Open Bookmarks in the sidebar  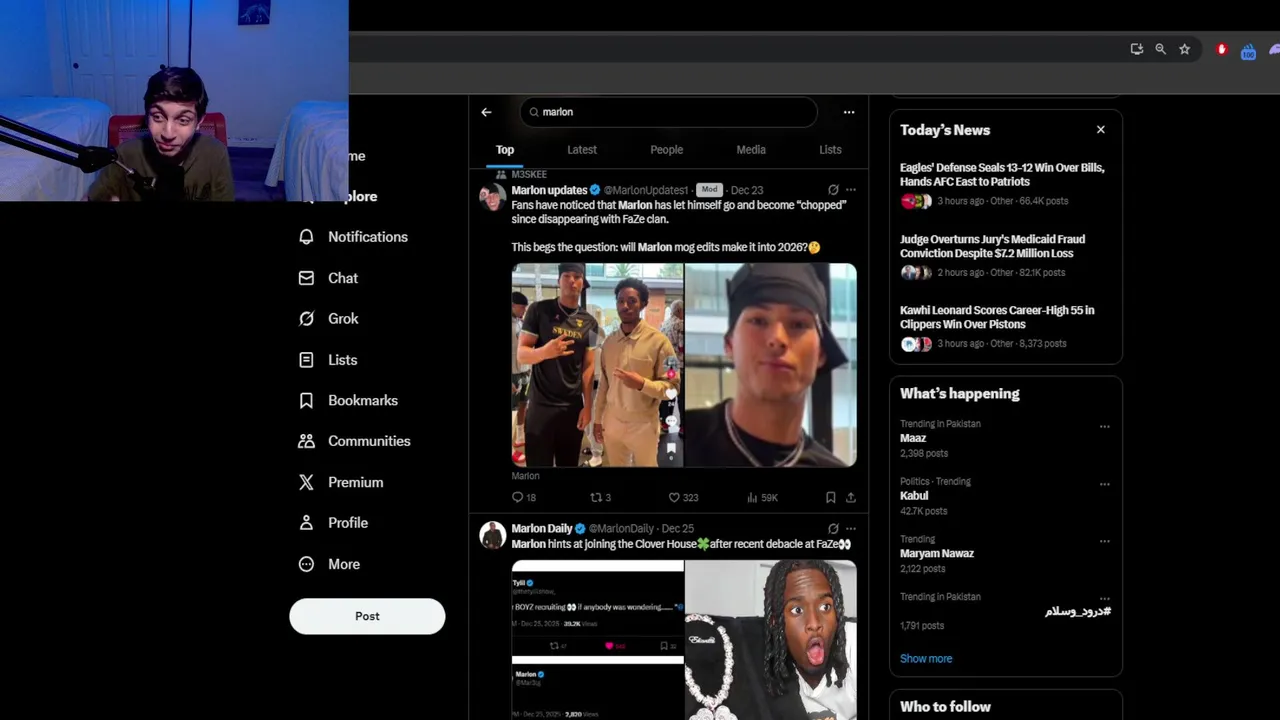coord(348,400)
